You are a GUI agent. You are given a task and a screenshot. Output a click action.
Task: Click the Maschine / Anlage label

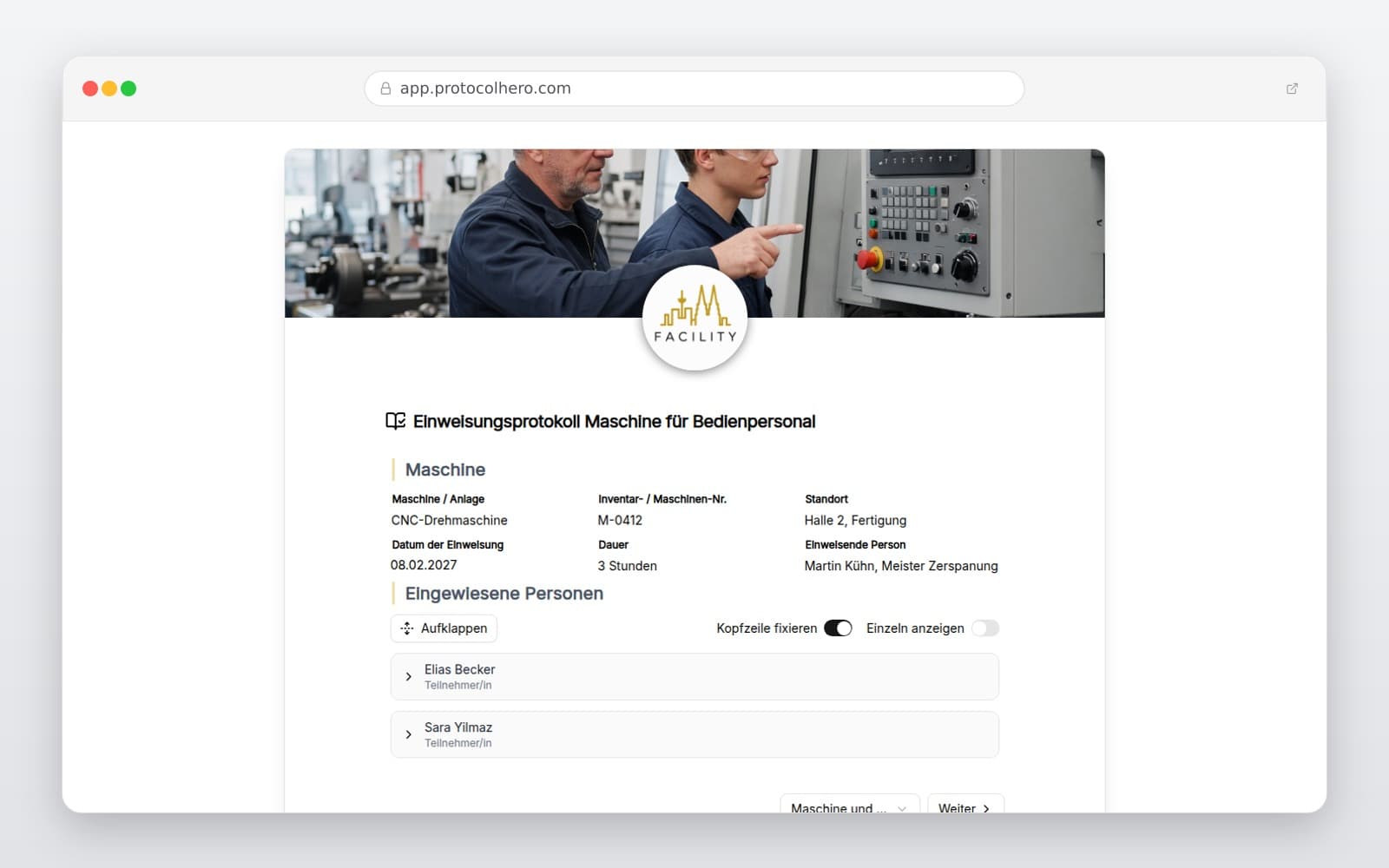(x=438, y=499)
